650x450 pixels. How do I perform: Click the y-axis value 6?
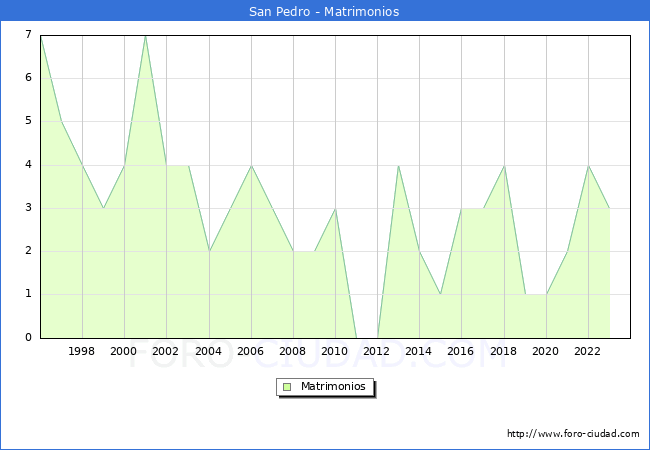28,77
